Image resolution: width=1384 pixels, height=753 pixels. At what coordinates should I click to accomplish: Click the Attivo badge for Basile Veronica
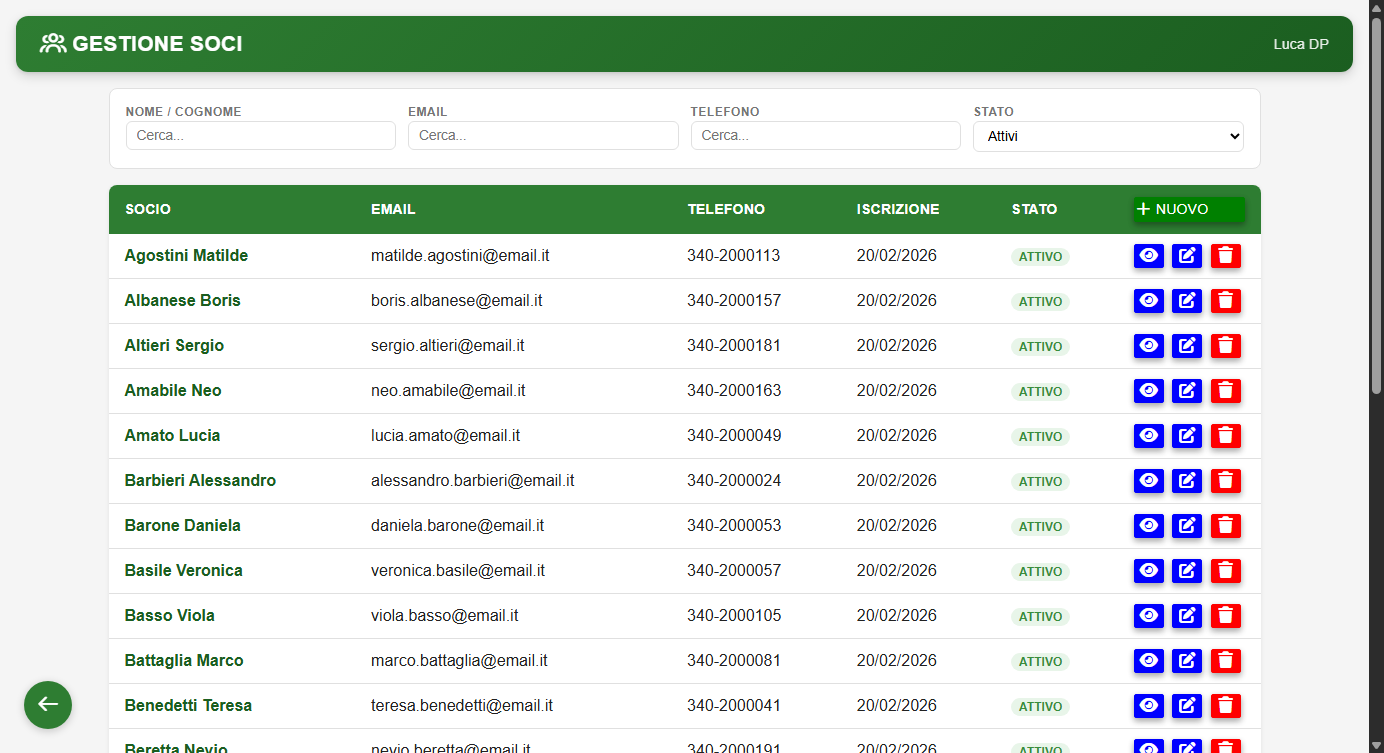(1040, 572)
